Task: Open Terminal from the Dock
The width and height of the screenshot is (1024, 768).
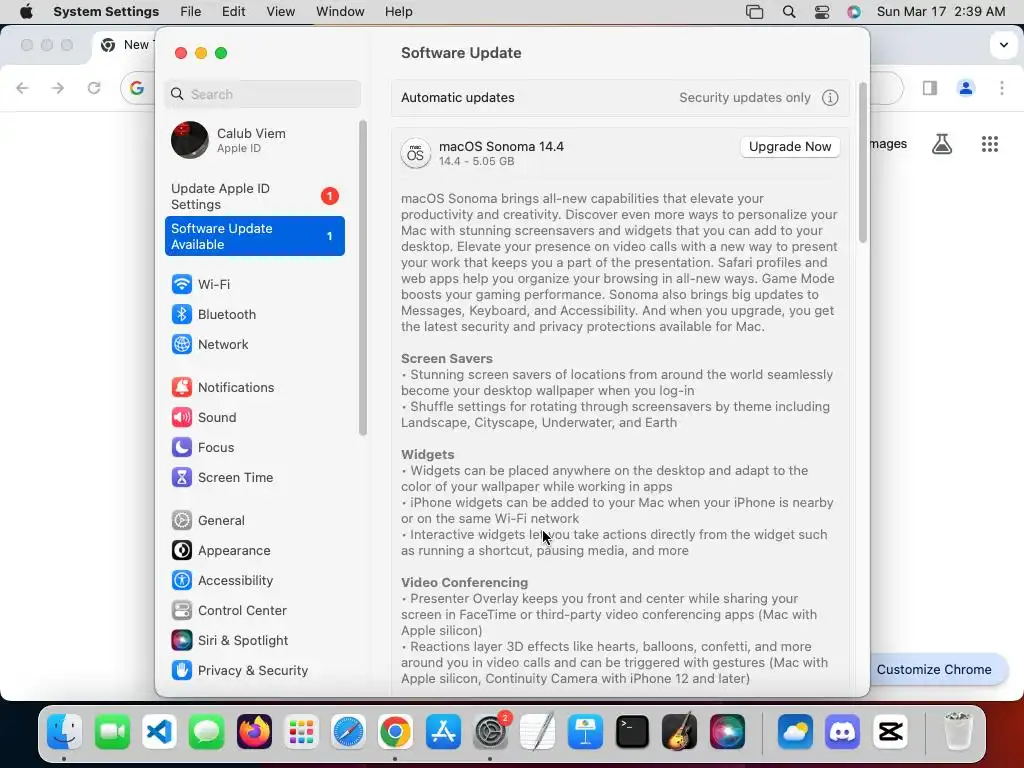Action: (x=632, y=731)
